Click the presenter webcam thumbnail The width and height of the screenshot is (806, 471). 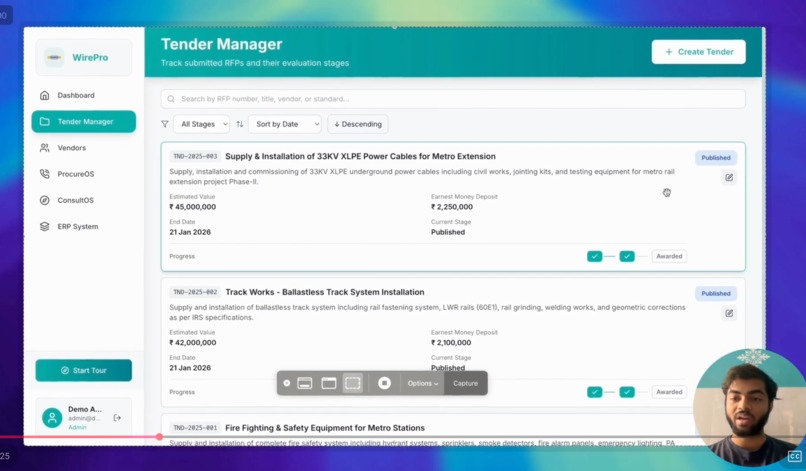(749, 407)
